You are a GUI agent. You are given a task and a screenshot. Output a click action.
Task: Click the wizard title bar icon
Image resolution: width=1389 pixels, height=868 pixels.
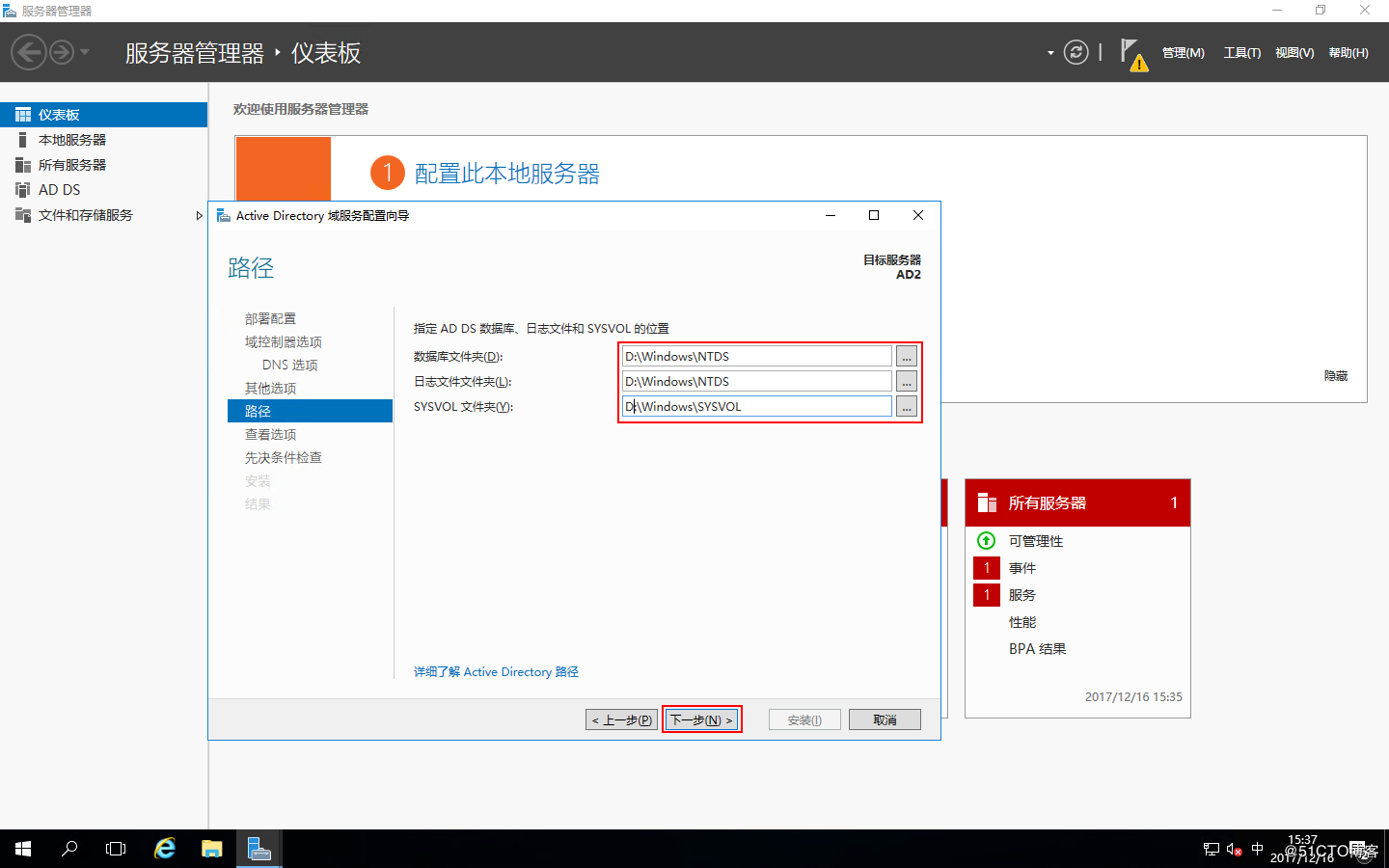224,215
